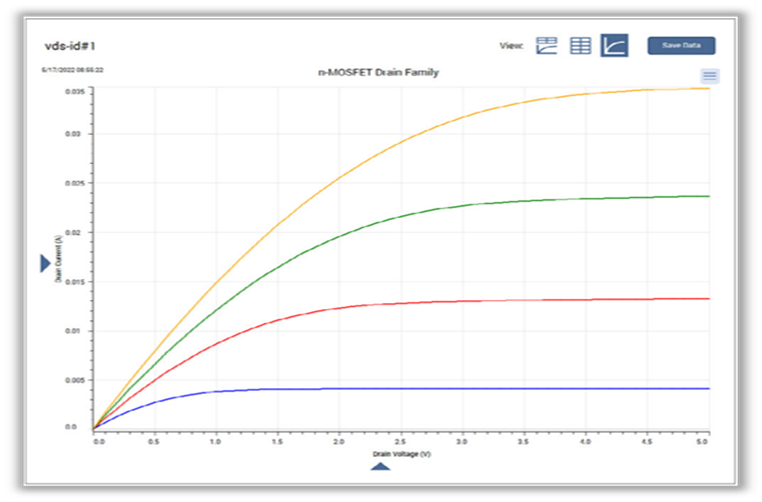Click the orange top drain curve
762x502 pixels.
coord(340,177)
